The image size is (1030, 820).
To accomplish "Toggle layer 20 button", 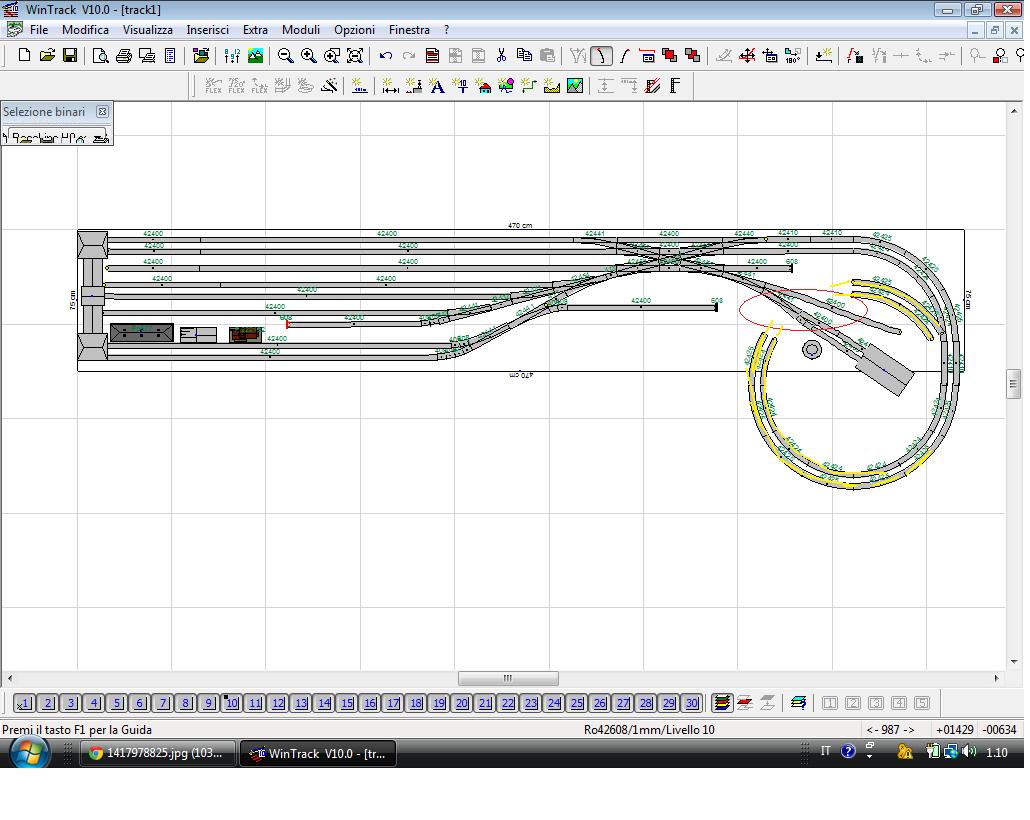I will click(462, 703).
